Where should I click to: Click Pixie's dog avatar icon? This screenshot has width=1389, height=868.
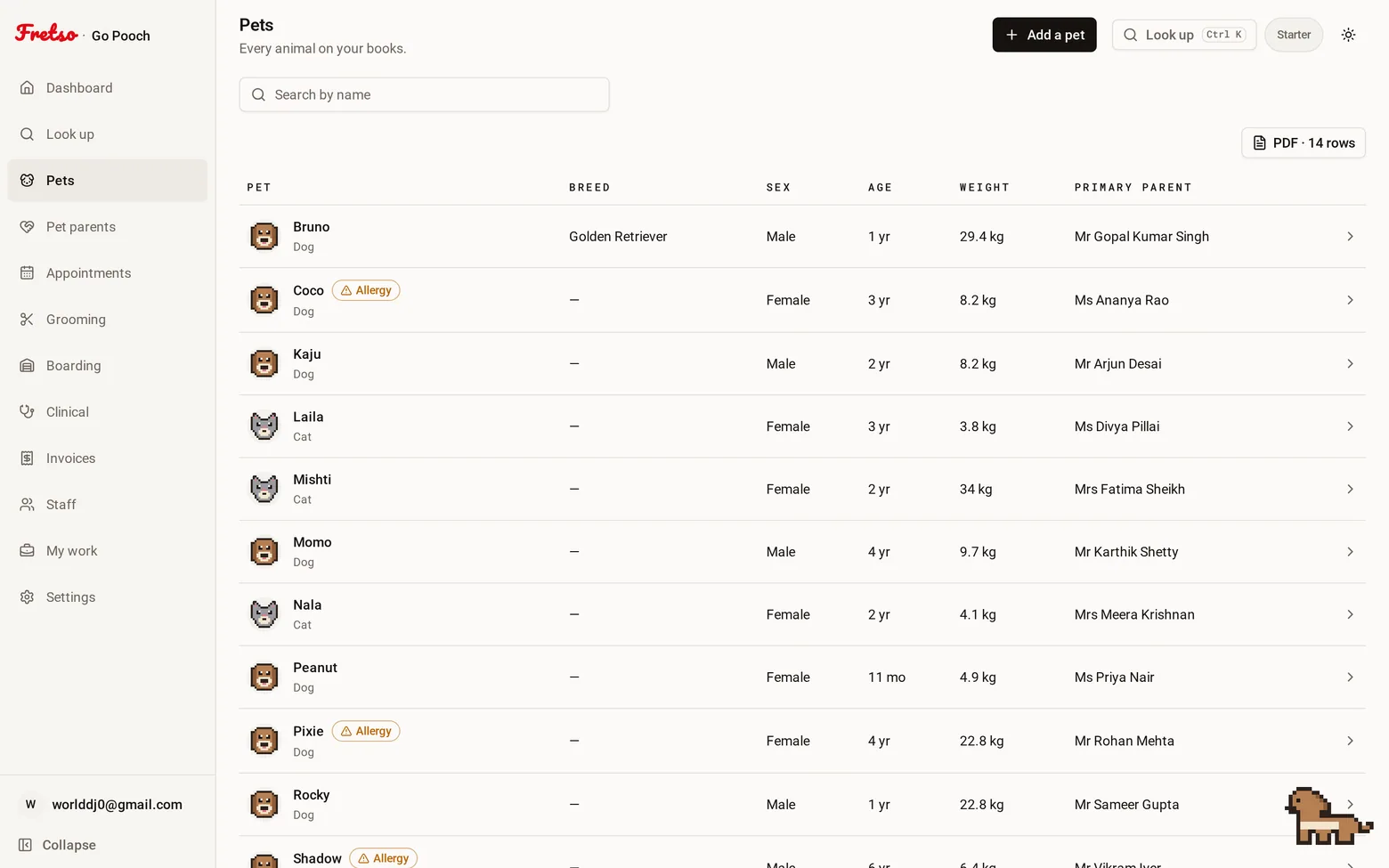coord(264,741)
